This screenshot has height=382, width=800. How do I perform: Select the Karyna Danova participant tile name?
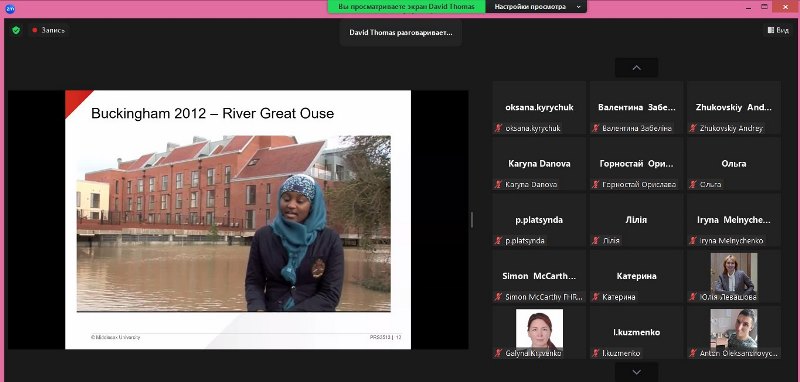(539, 164)
